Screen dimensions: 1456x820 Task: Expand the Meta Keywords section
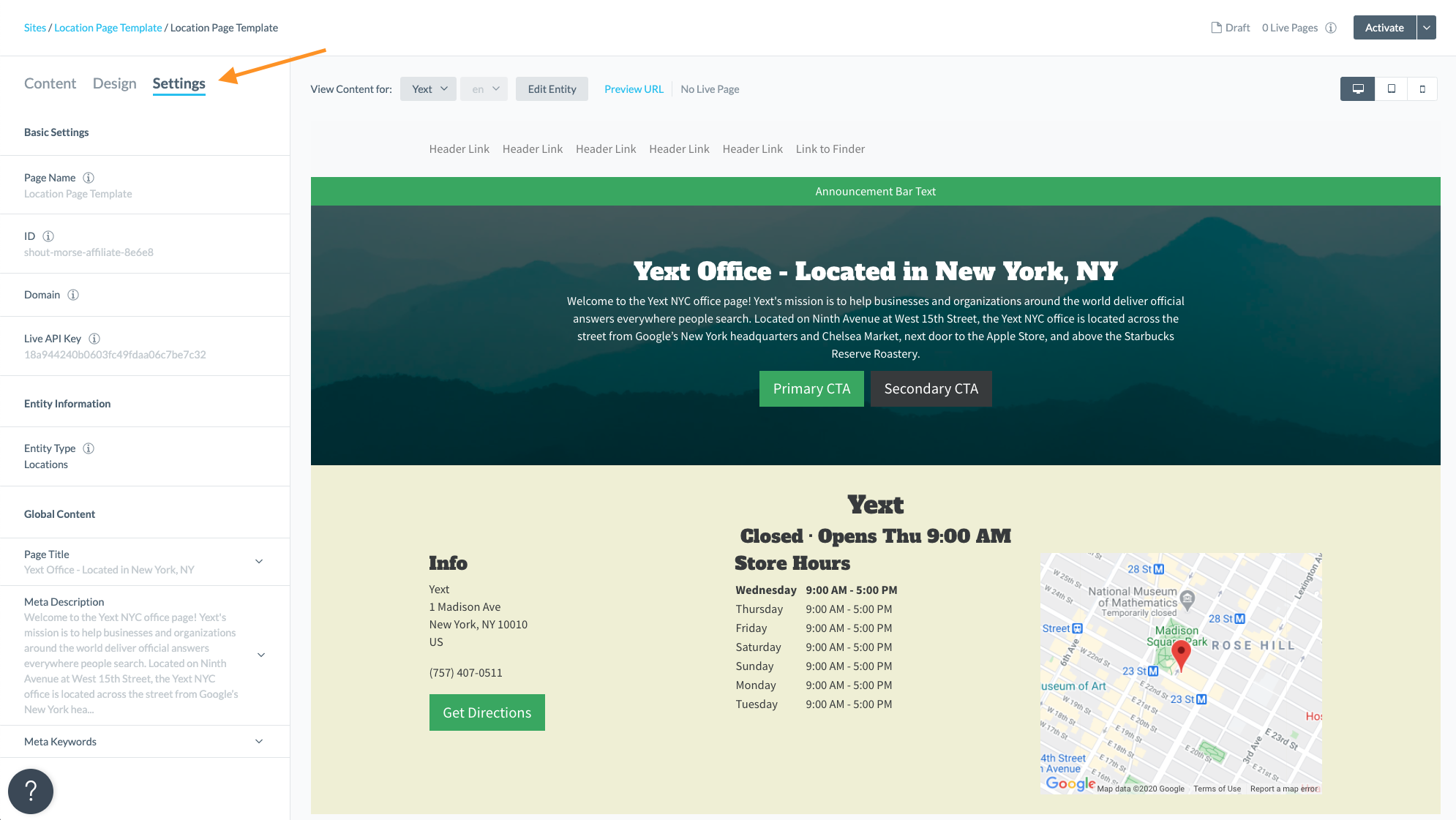point(259,742)
